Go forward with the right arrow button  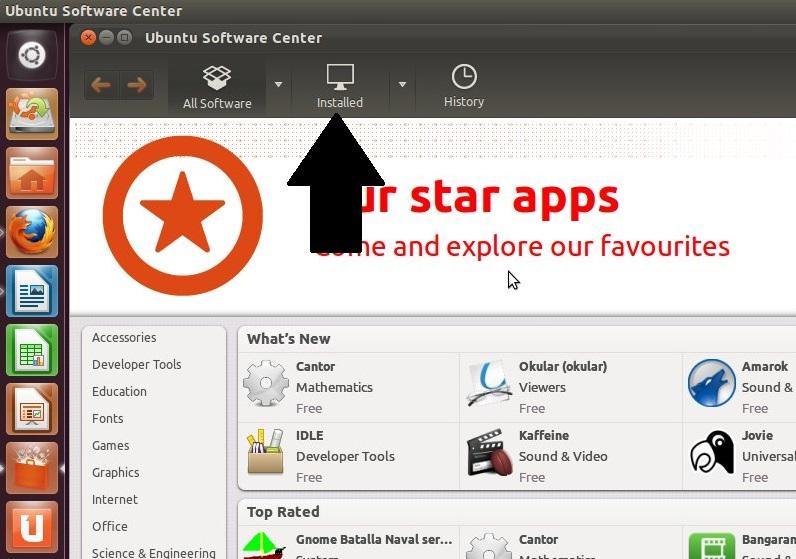135,85
